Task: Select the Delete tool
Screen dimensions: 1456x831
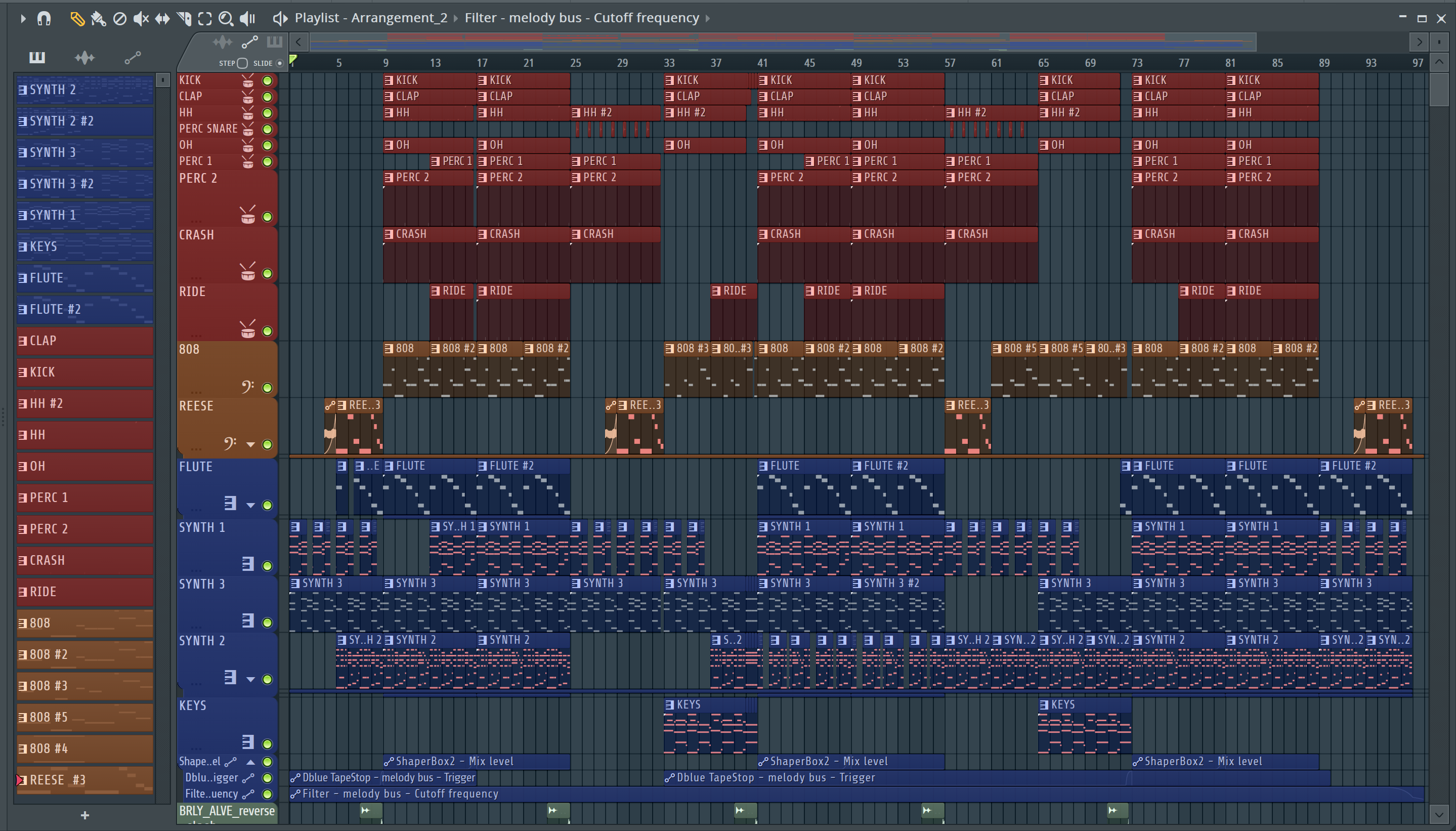Action: pyautogui.click(x=119, y=19)
